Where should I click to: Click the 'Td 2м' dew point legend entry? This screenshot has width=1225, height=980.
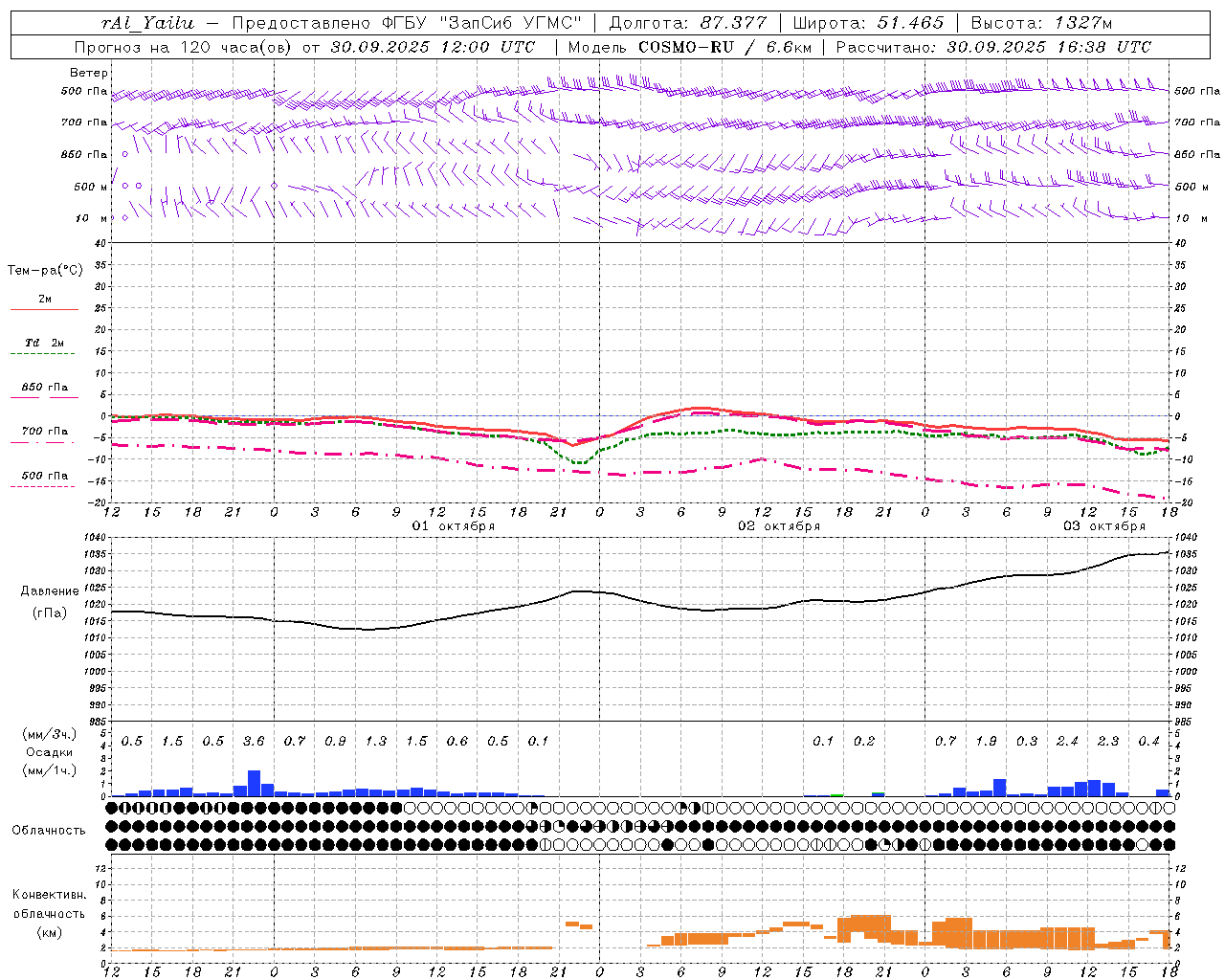pyautogui.click(x=45, y=343)
